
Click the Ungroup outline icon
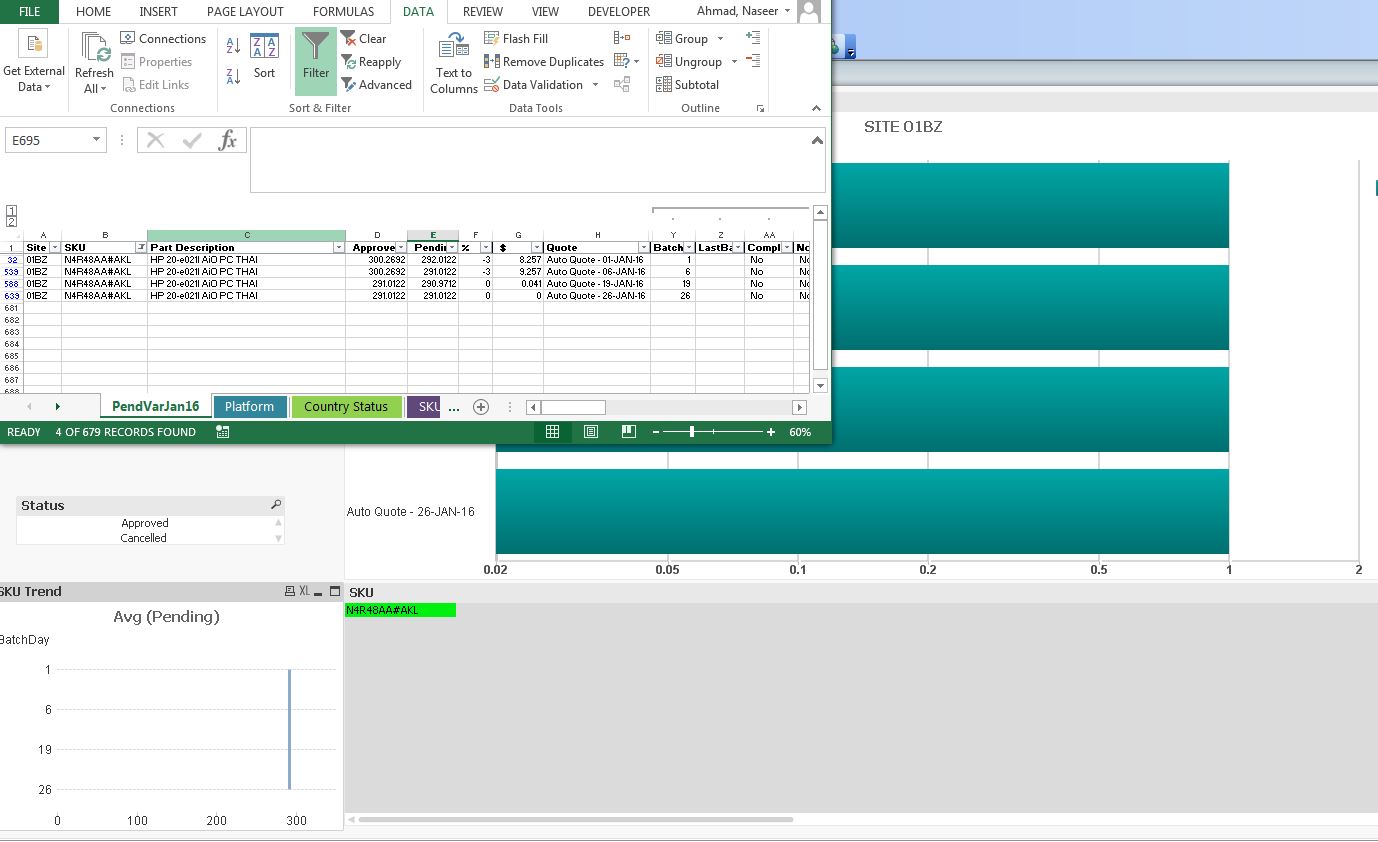point(664,62)
